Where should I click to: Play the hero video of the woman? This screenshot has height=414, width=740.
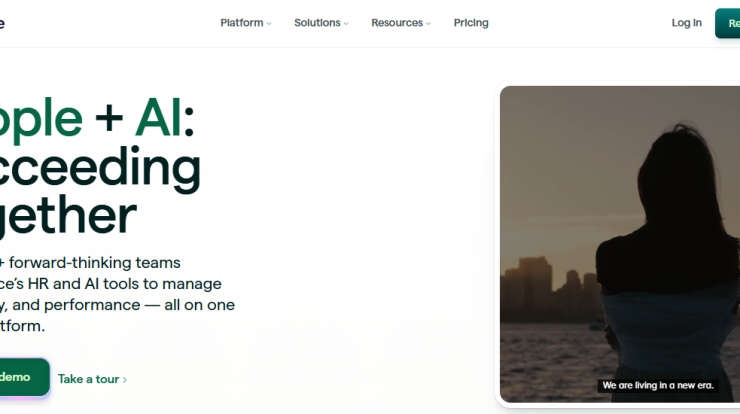pyautogui.click(x=620, y=244)
